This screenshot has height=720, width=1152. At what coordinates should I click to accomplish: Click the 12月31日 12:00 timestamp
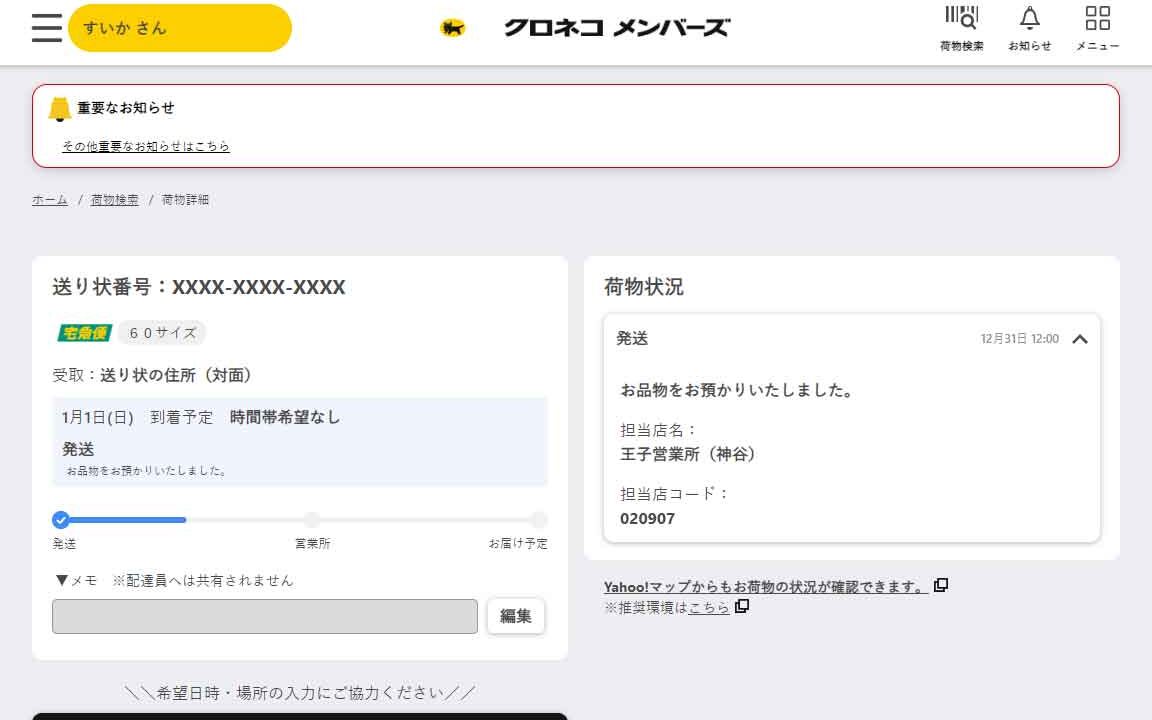click(x=1019, y=339)
